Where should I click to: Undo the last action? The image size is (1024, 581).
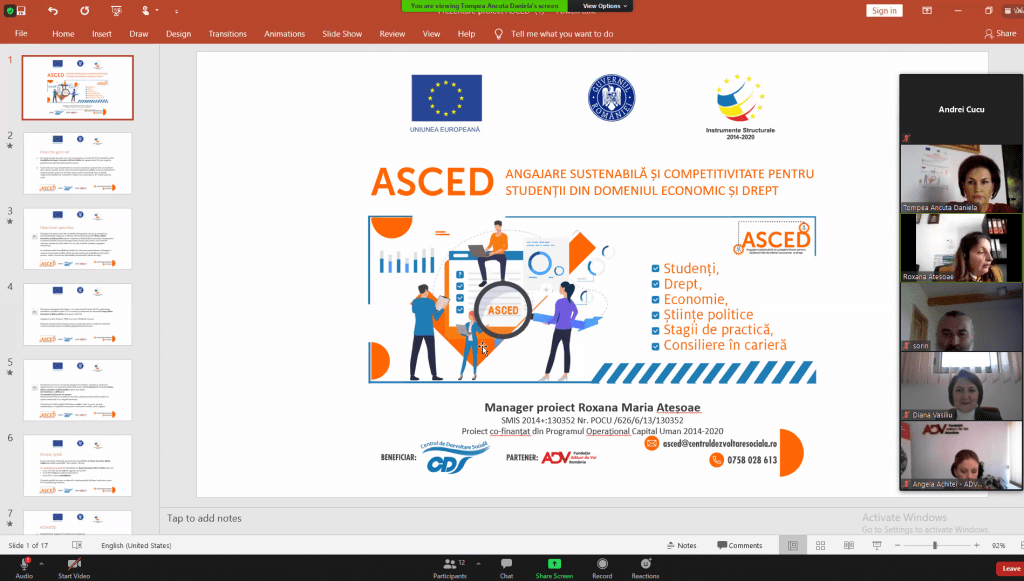[53, 11]
